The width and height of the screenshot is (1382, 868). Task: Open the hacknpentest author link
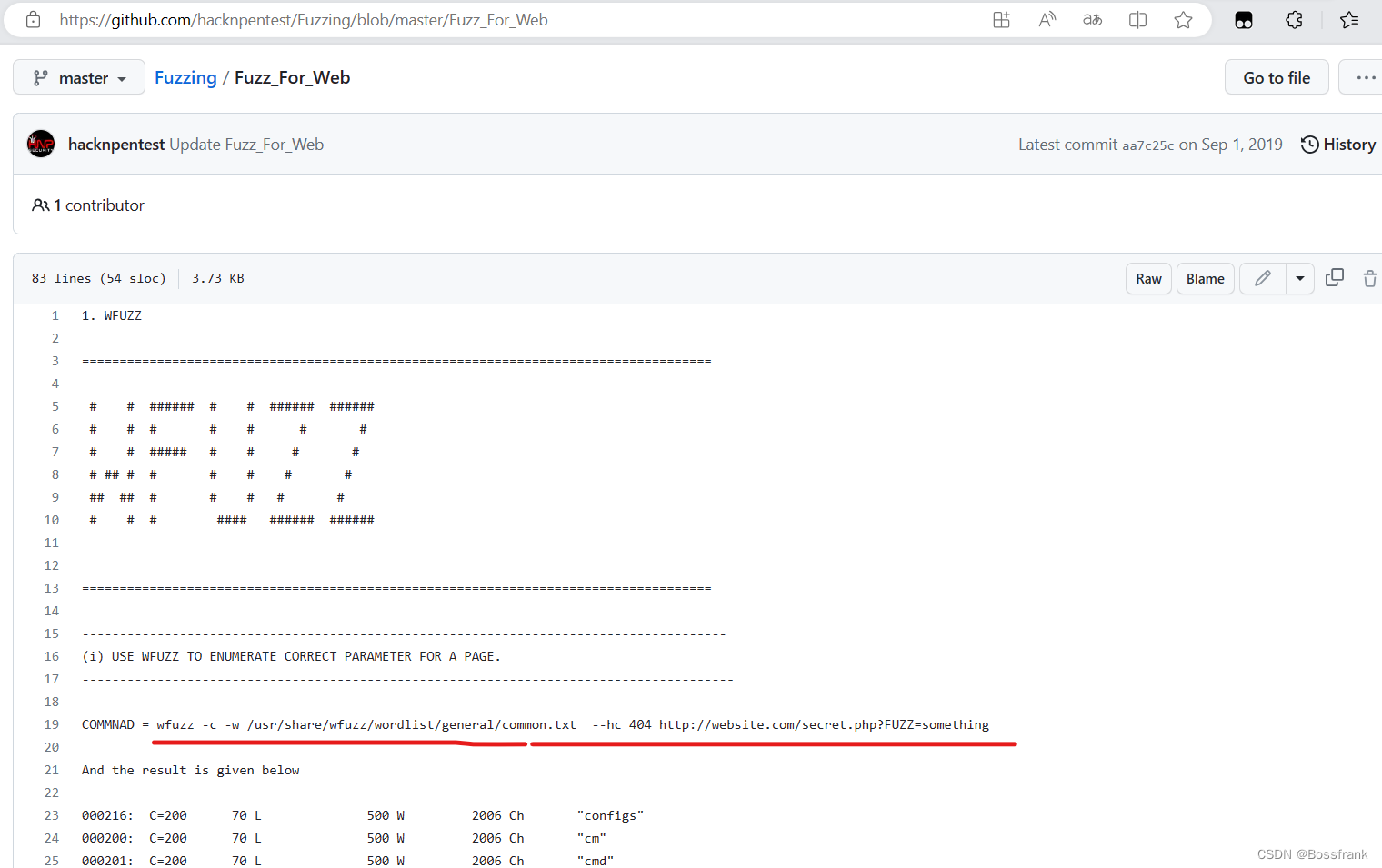point(116,145)
